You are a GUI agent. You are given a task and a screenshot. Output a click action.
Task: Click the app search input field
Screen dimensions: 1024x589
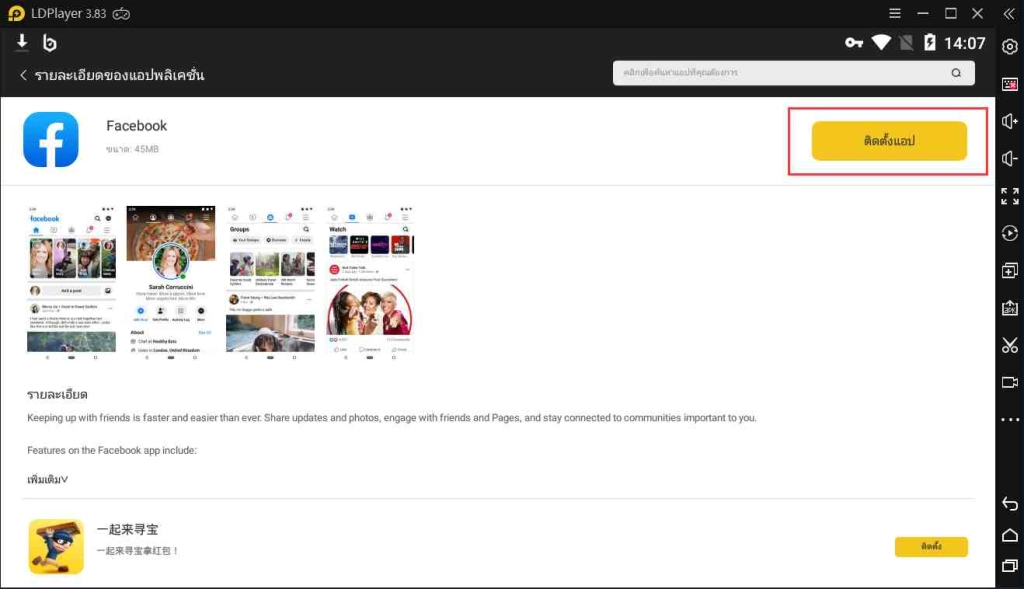793,72
